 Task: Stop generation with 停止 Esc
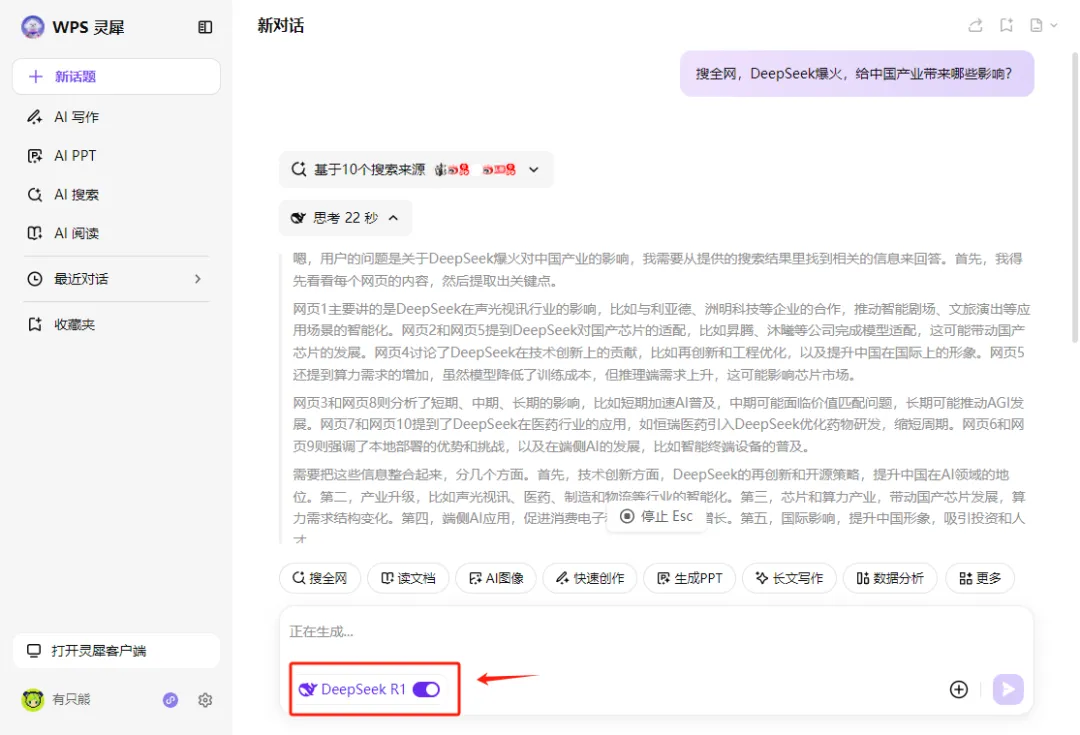click(656, 516)
